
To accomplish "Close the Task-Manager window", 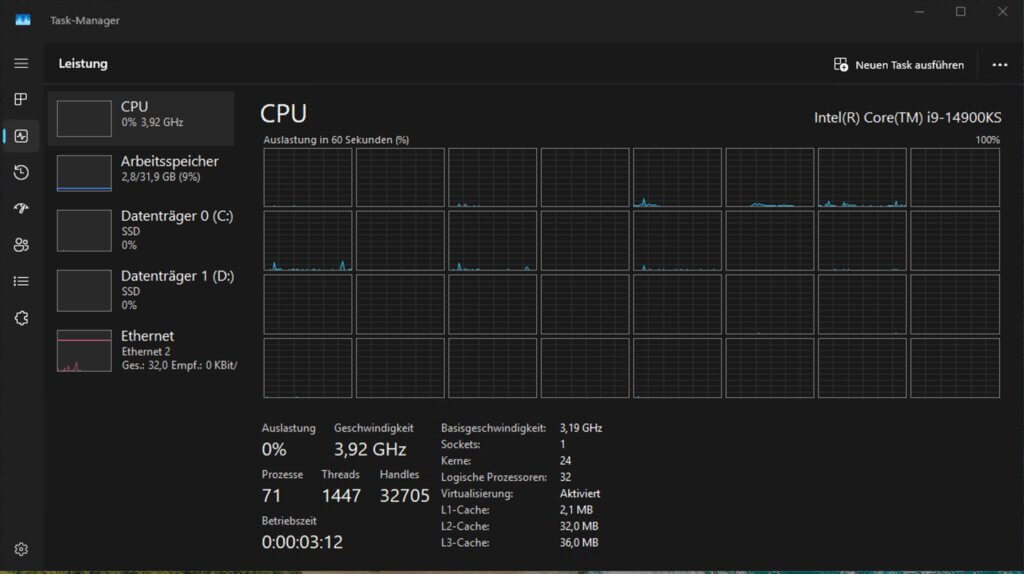I will [x=1002, y=12].
